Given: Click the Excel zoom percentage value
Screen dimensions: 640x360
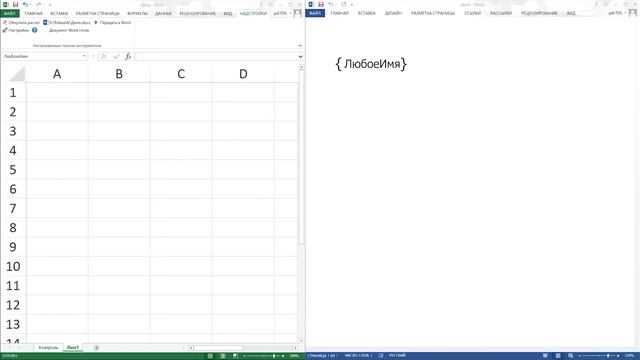Looking at the screenshot, I should (294, 356).
